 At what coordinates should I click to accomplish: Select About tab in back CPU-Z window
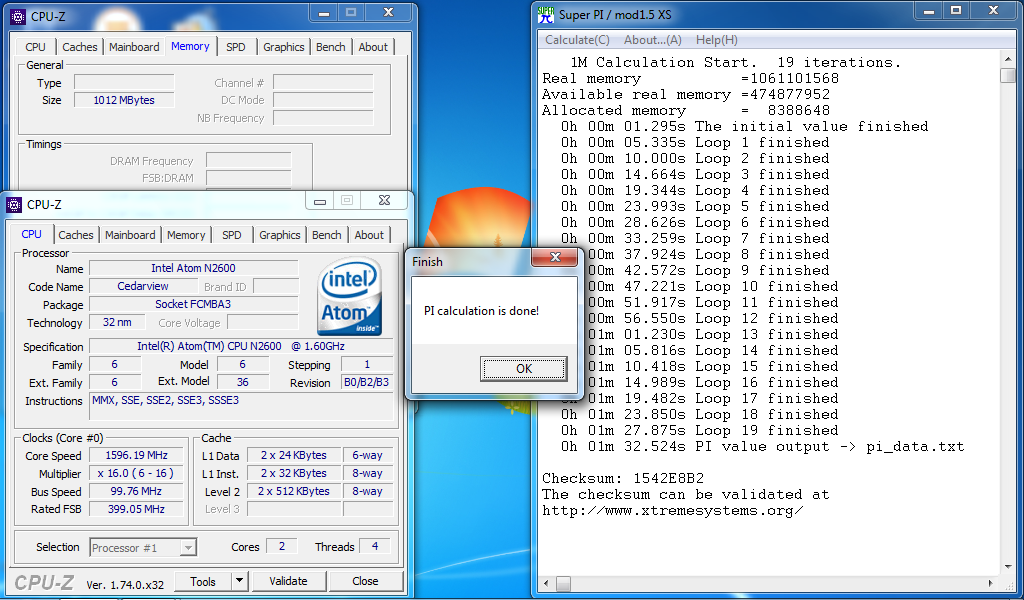point(373,47)
